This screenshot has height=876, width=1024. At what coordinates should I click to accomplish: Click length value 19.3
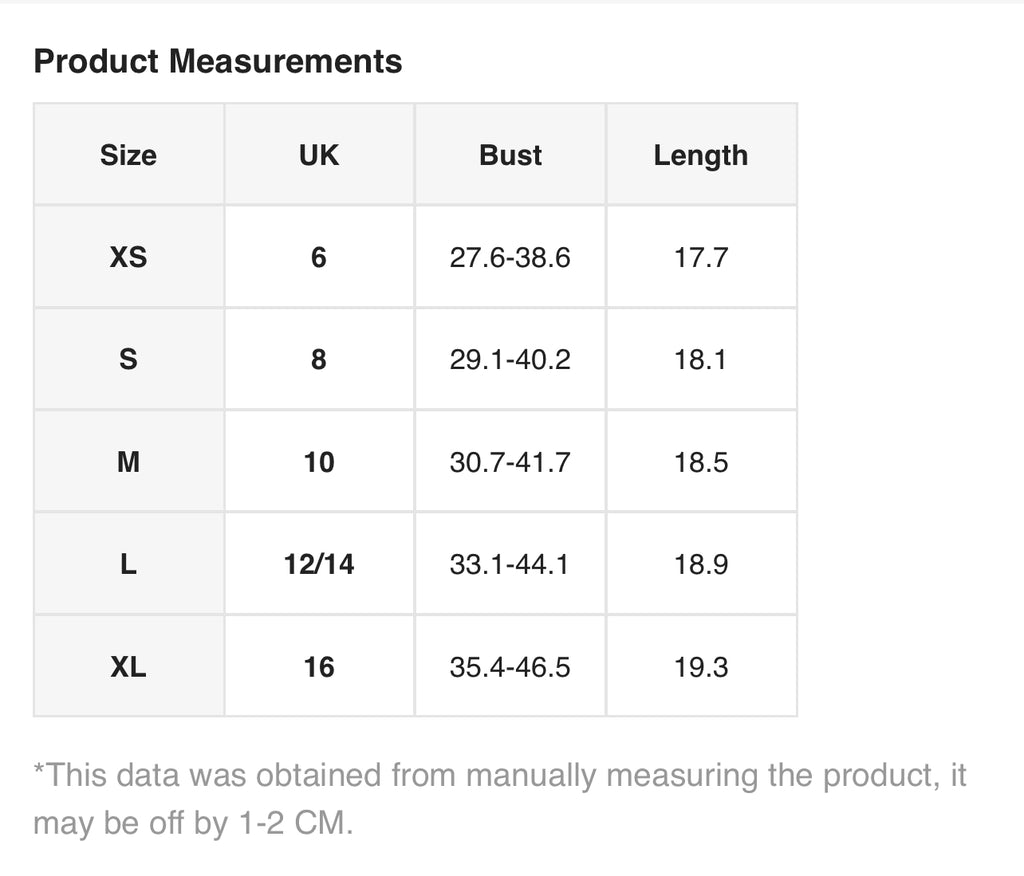click(x=701, y=666)
